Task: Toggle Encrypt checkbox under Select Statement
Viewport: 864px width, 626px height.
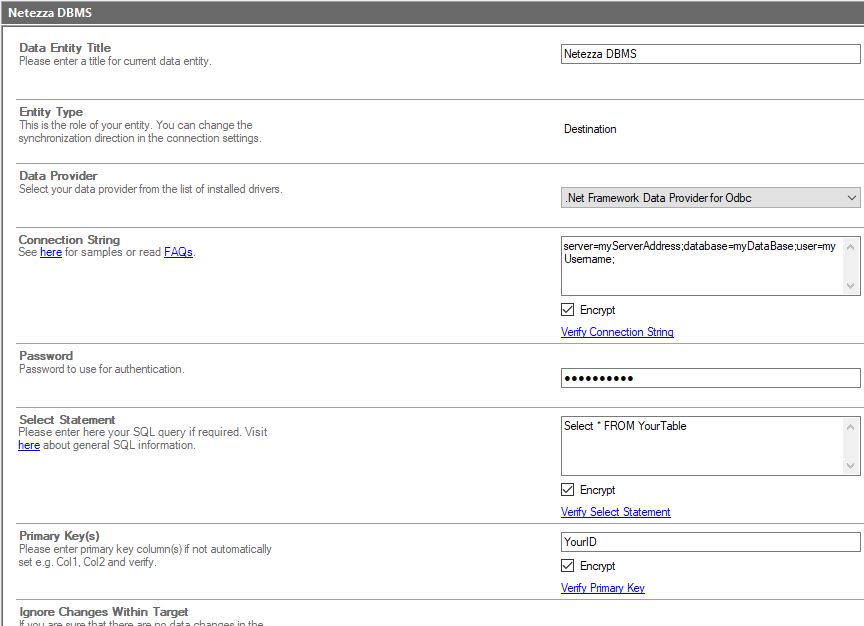Action: pyautogui.click(x=568, y=490)
